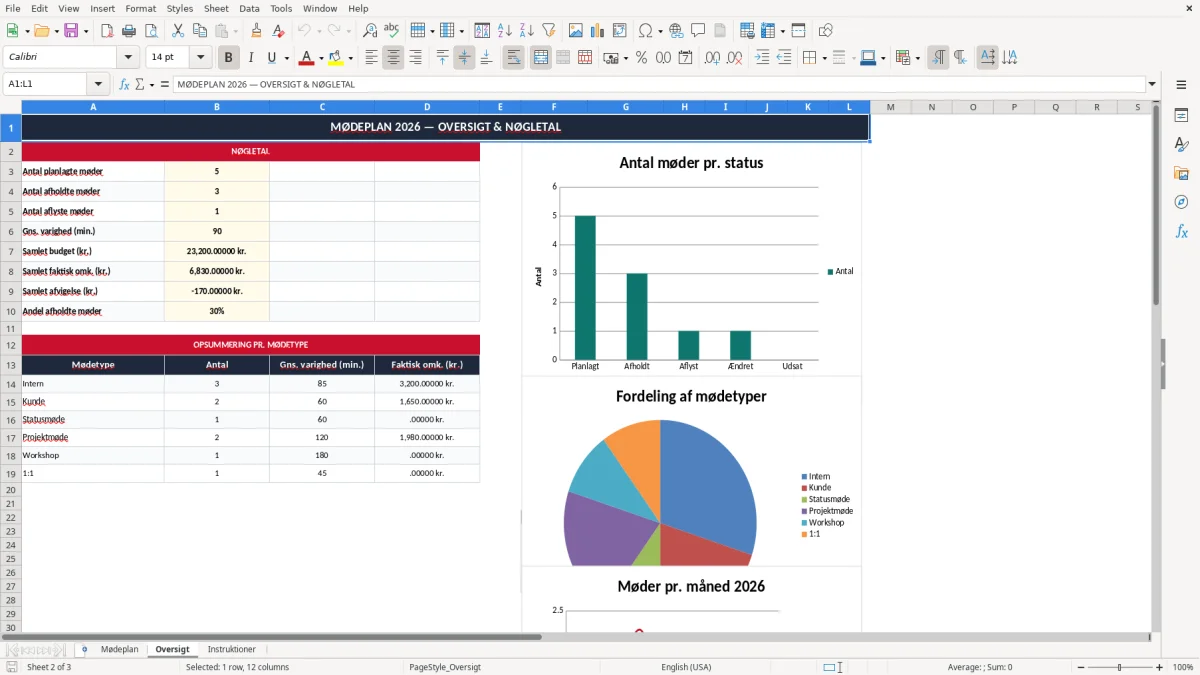The height and width of the screenshot is (675, 1200).
Task: Apply the red font color swatch
Action: pyautogui.click(x=306, y=58)
